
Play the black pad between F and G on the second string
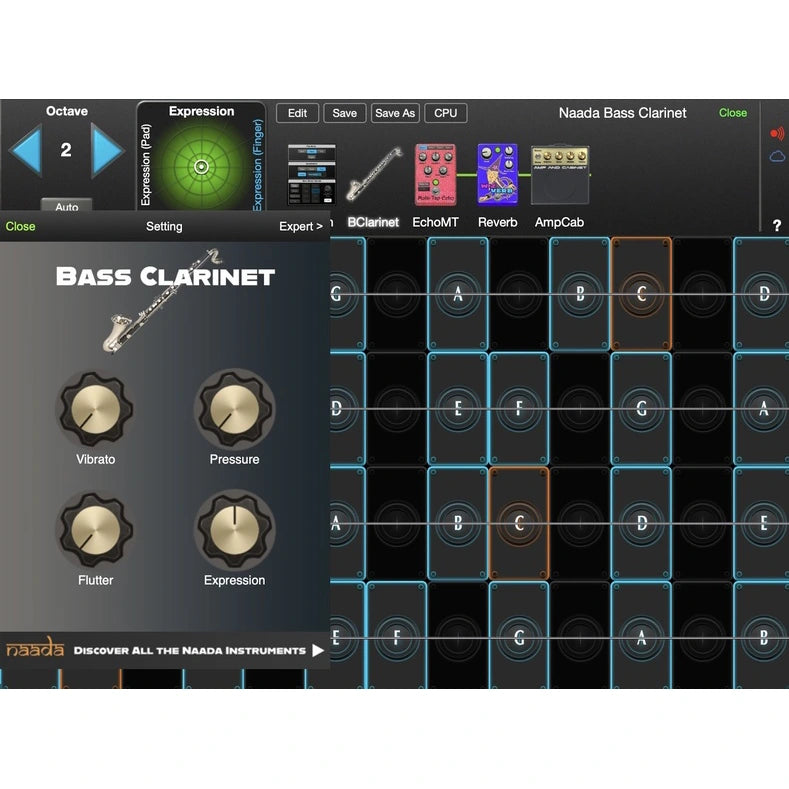click(580, 409)
